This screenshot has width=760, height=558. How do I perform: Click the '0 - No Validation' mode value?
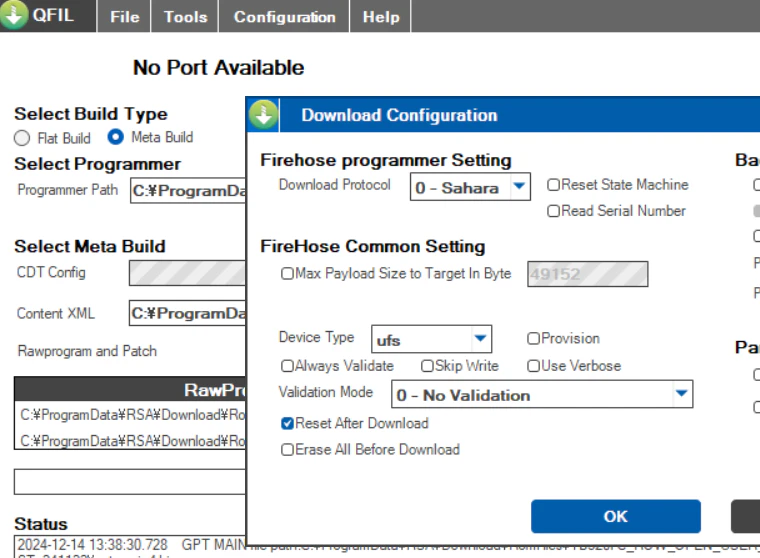pos(463,395)
